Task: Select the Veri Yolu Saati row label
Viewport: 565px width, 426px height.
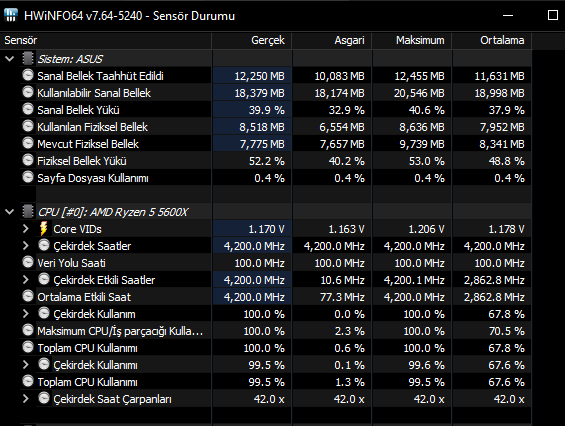Action: [71, 263]
